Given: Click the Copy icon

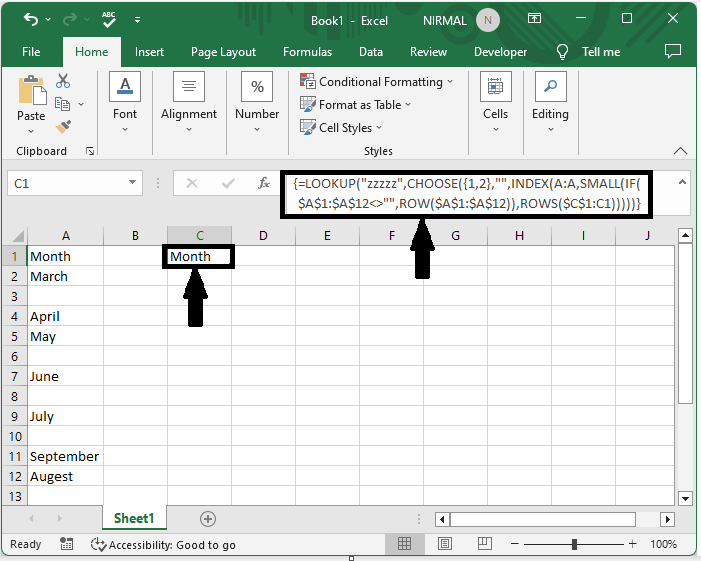Looking at the screenshot, I should [62, 104].
